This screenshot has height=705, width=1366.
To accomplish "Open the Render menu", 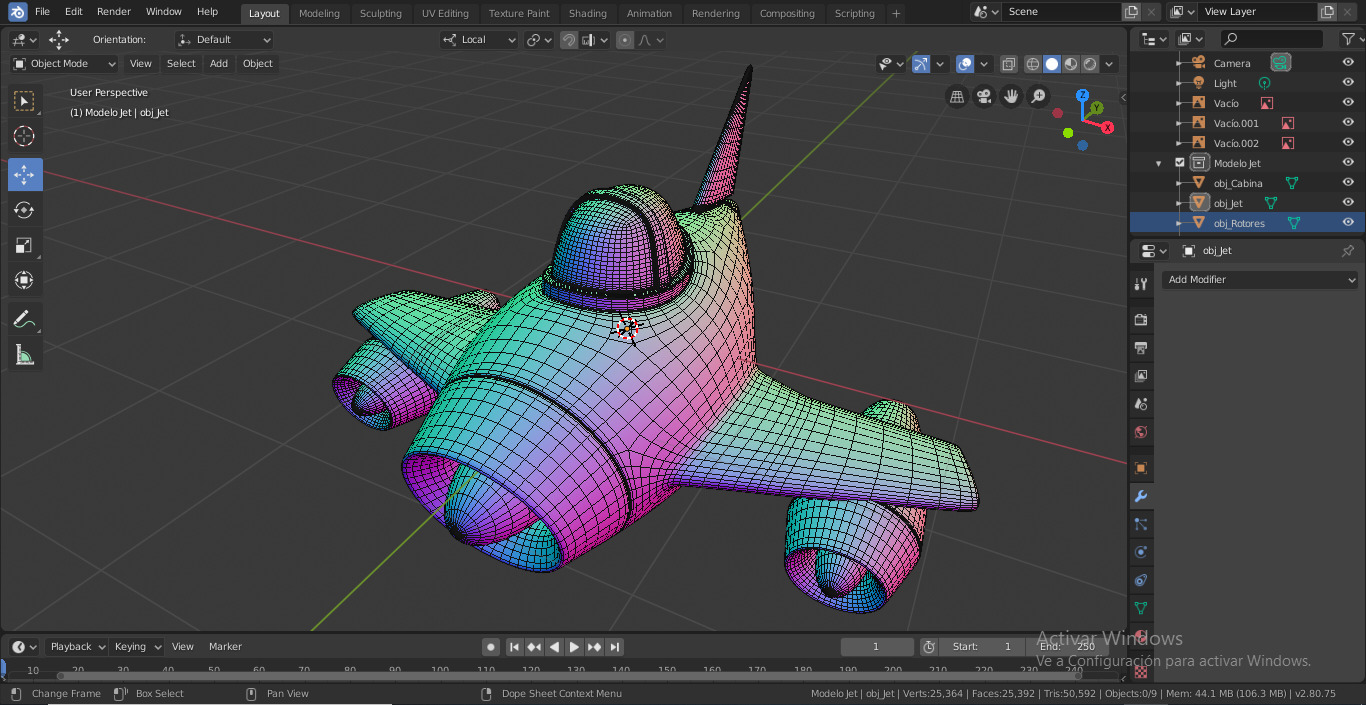I will point(114,12).
